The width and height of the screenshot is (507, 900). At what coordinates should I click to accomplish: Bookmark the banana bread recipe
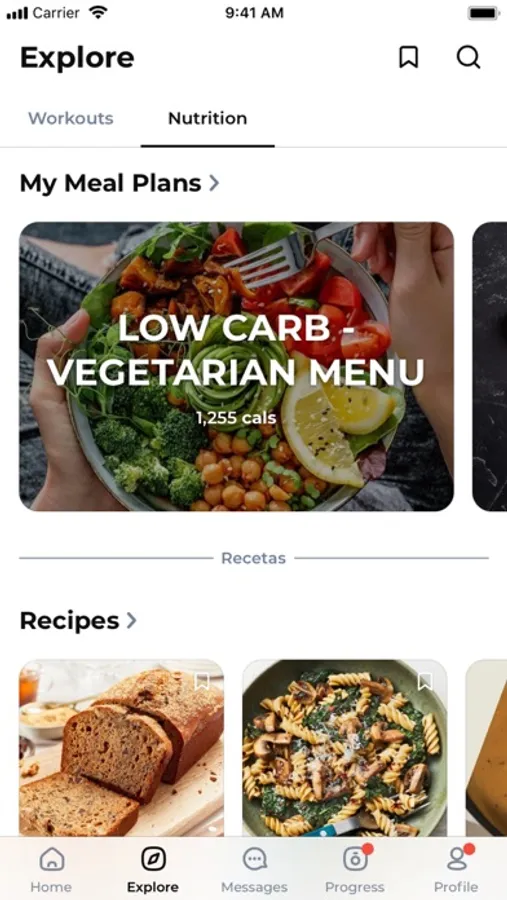(x=202, y=681)
